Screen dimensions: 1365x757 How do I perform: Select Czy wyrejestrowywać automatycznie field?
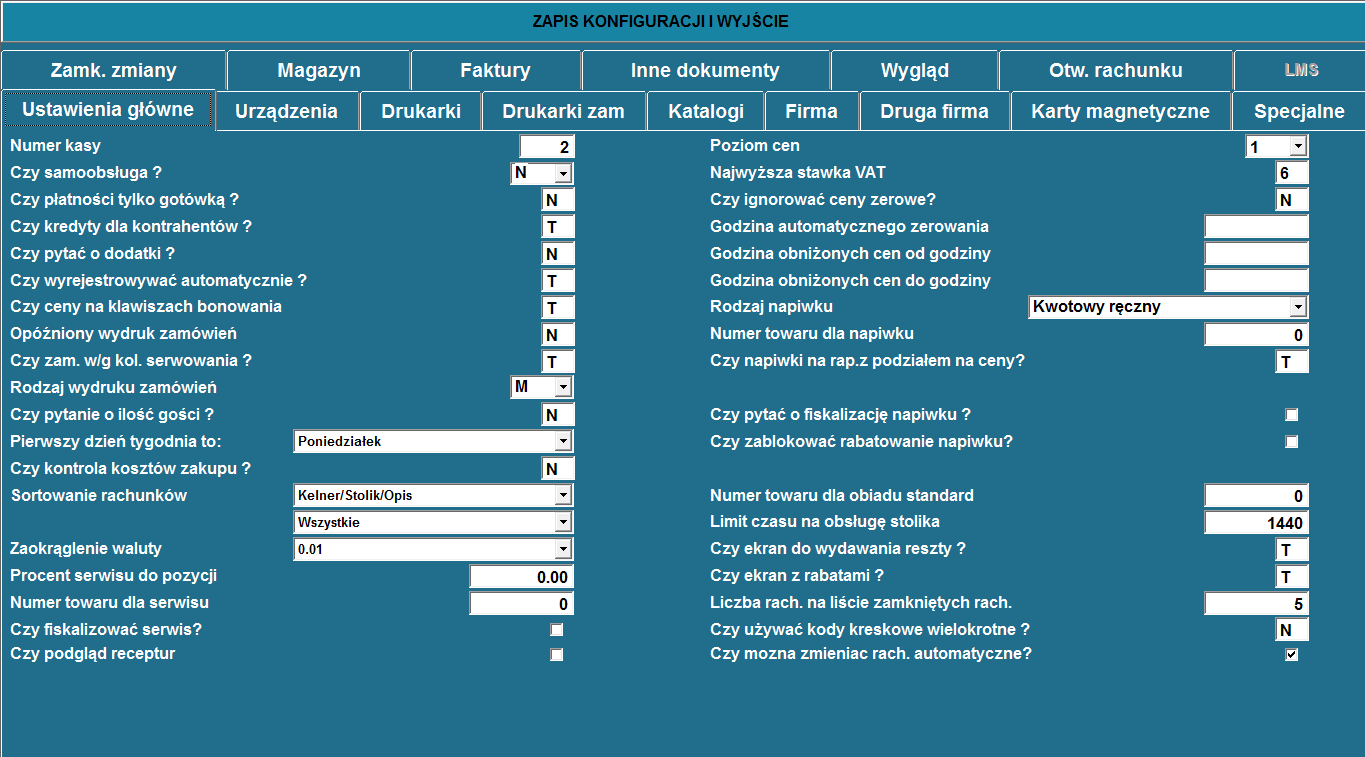click(x=558, y=281)
